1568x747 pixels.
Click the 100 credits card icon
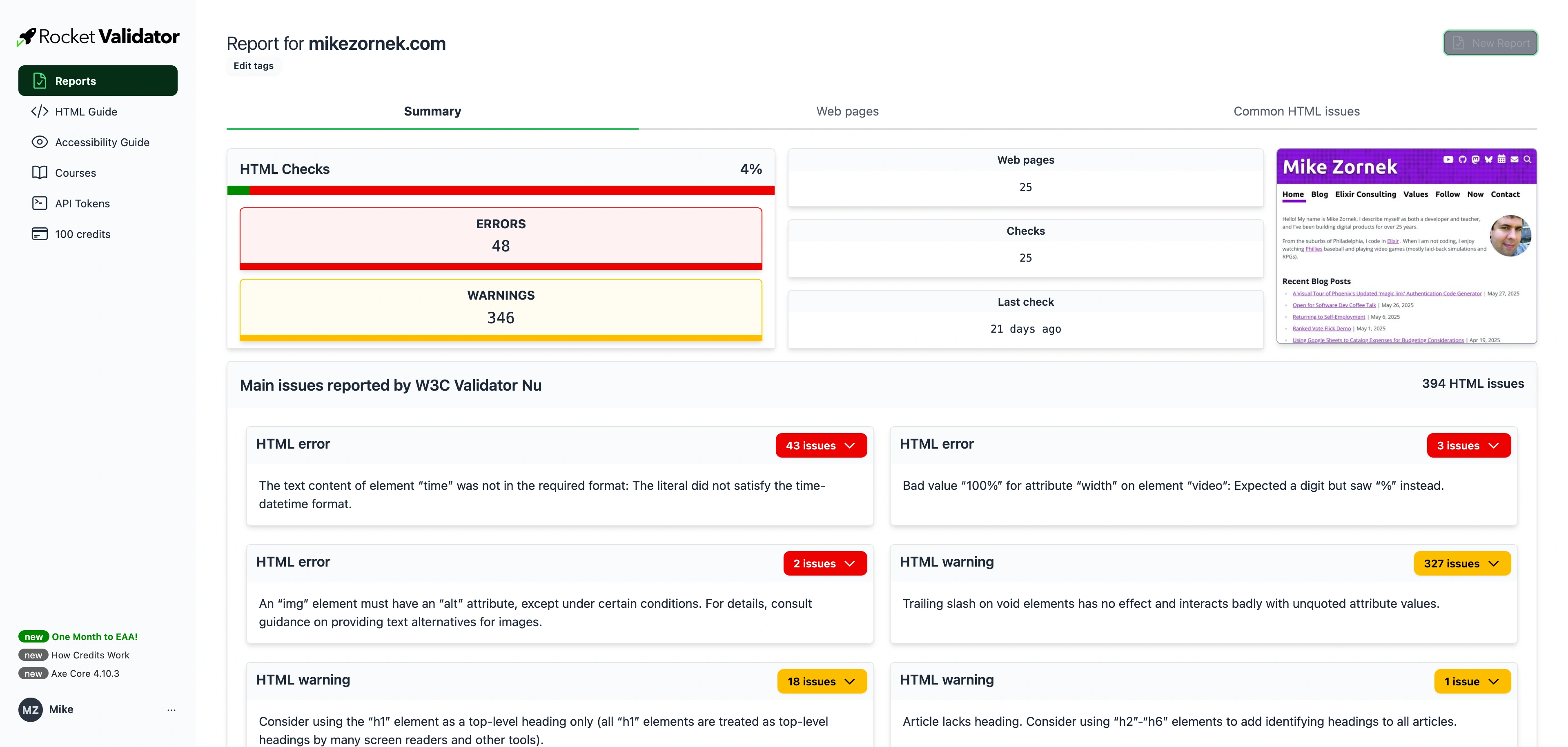coord(40,234)
